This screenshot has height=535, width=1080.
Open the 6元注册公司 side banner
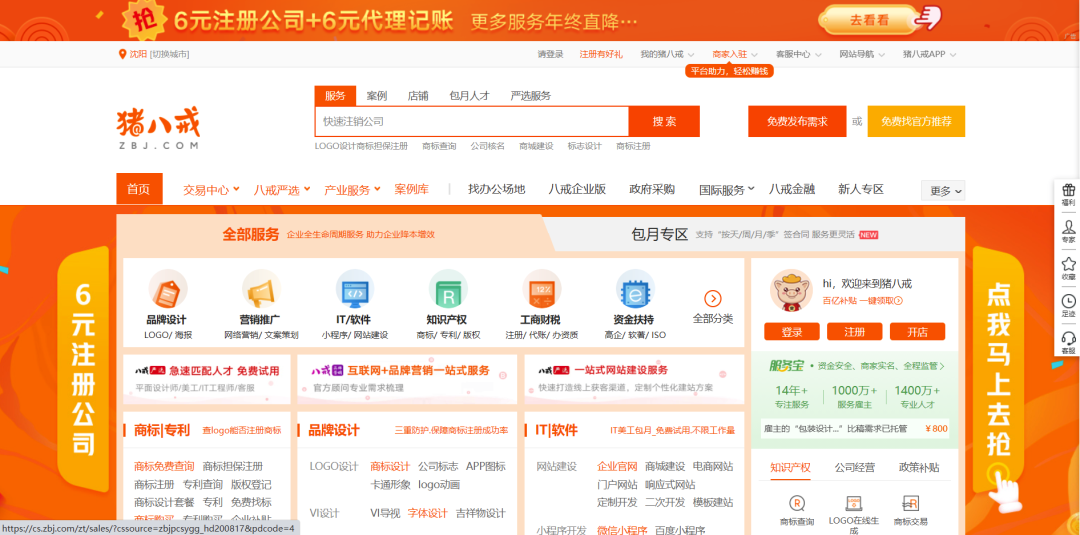(83, 370)
